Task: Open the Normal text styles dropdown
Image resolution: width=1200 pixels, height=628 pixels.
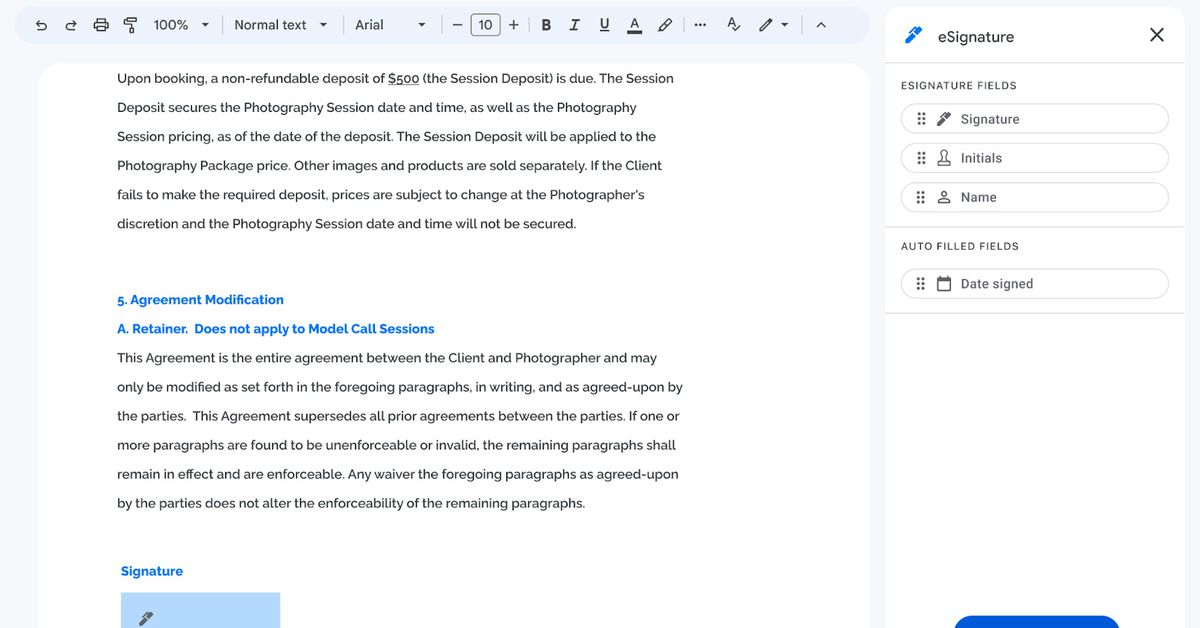Action: click(280, 25)
